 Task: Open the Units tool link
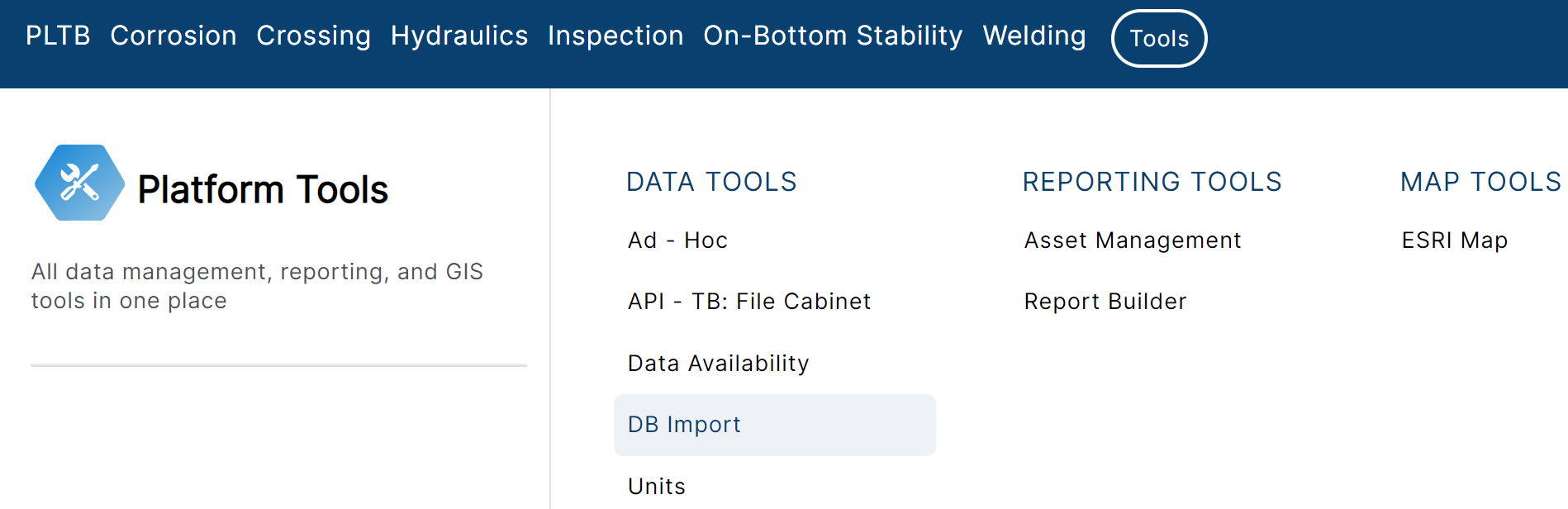tap(657, 487)
